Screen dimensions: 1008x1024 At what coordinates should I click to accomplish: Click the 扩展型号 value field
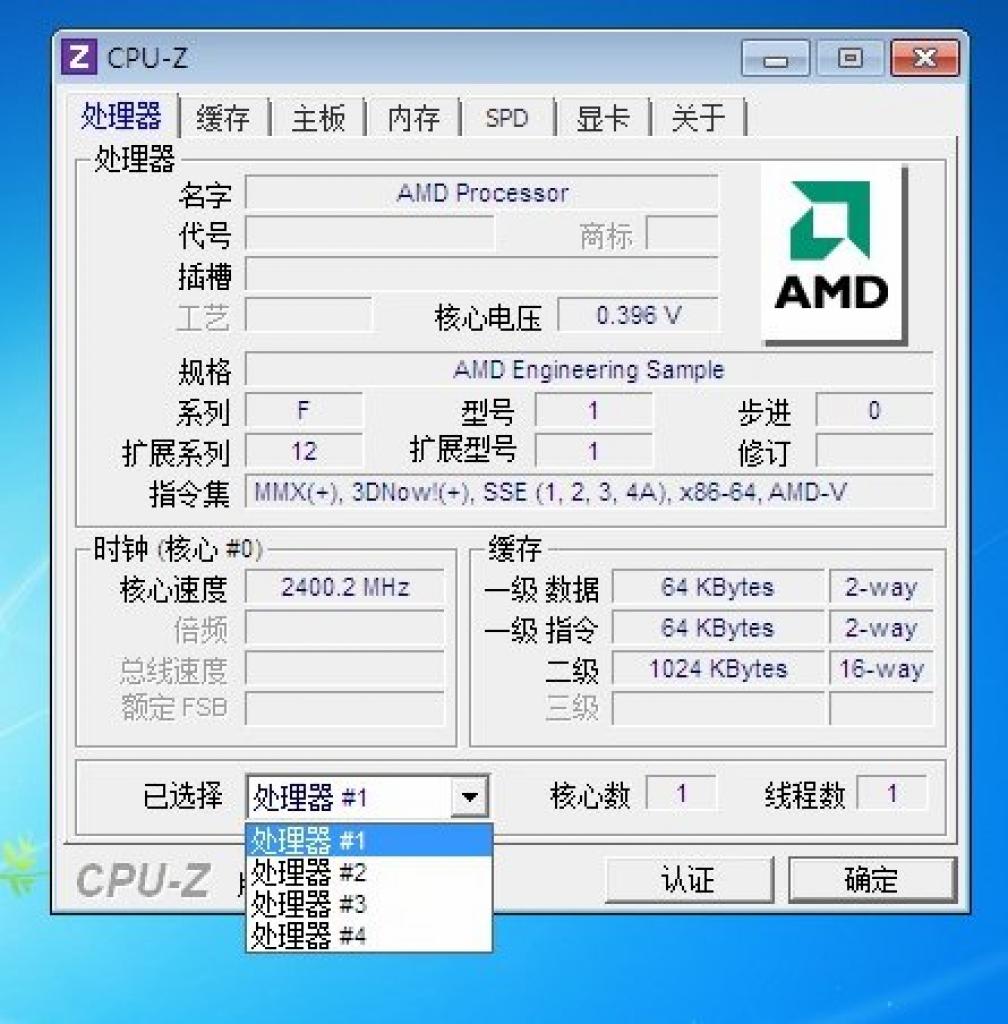[593, 451]
